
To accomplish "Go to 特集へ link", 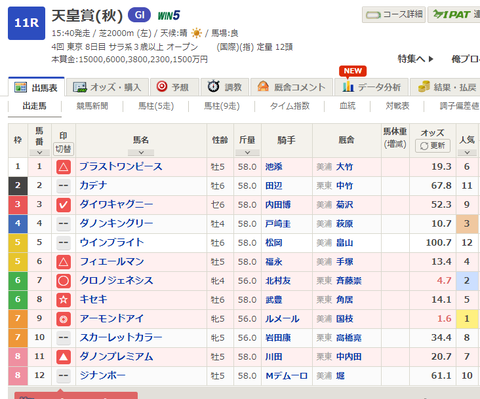I will (415, 59).
